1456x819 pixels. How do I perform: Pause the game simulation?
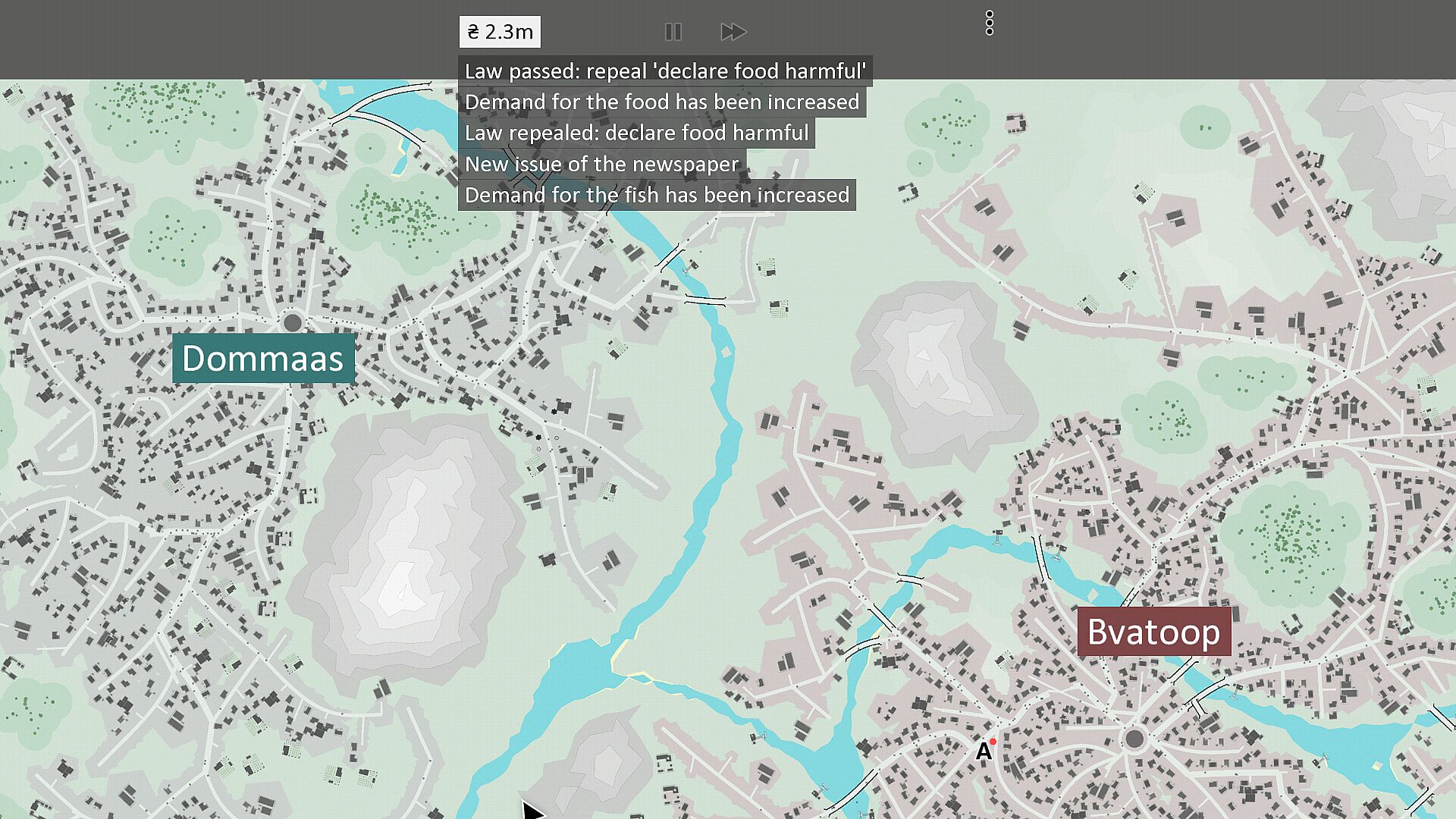673,32
